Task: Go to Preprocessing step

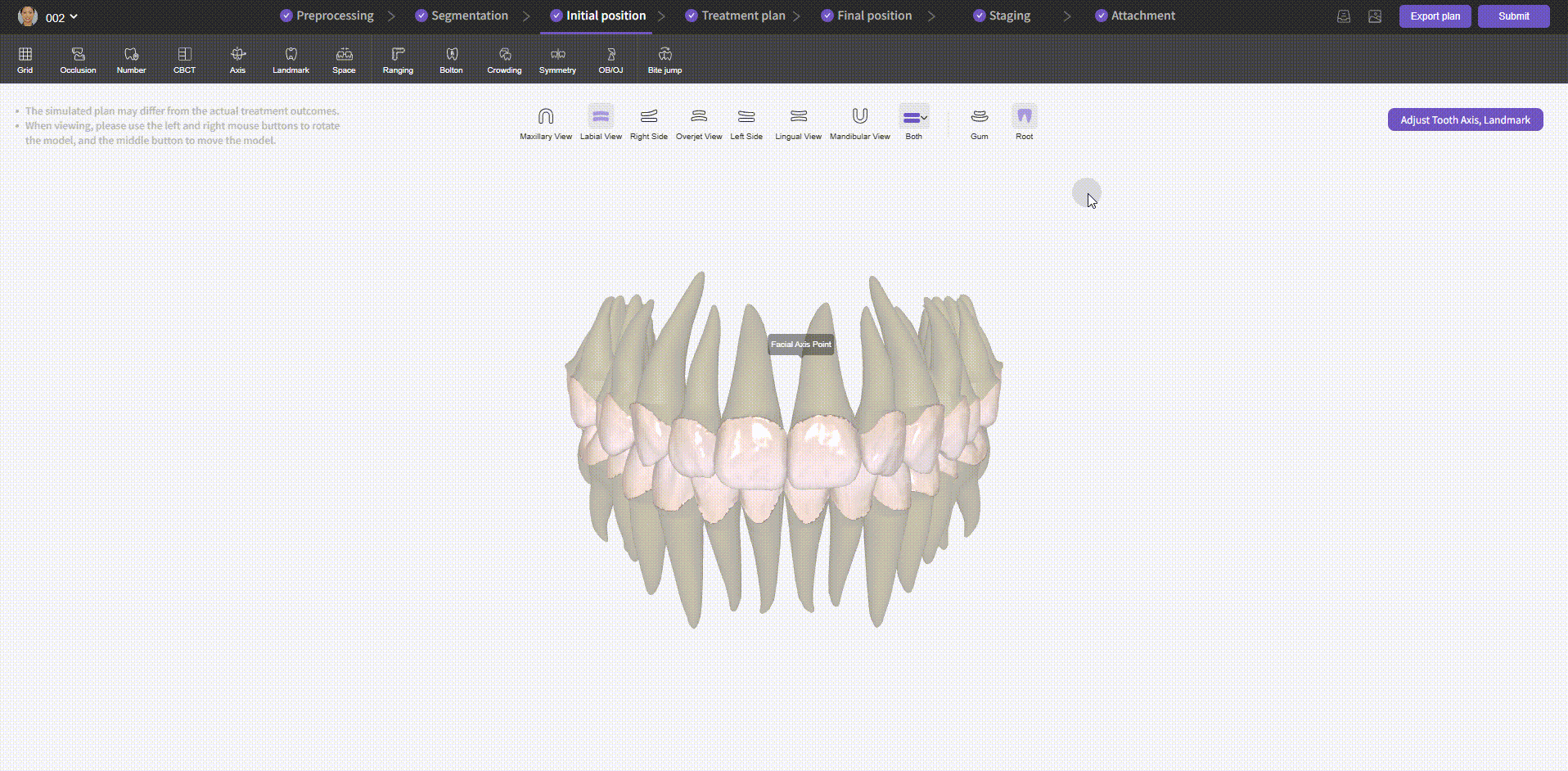Action: coord(327,16)
